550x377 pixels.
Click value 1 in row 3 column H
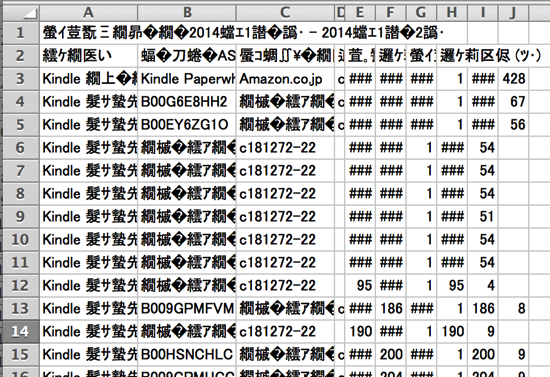(452, 79)
